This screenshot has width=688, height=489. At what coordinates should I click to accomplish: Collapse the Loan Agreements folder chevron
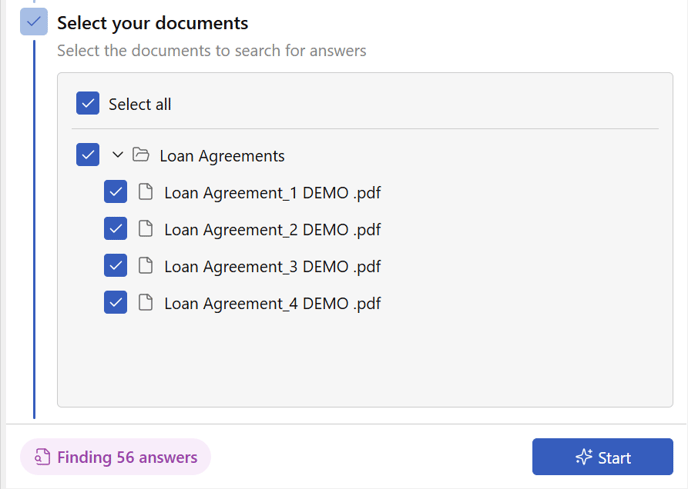pyautogui.click(x=117, y=155)
